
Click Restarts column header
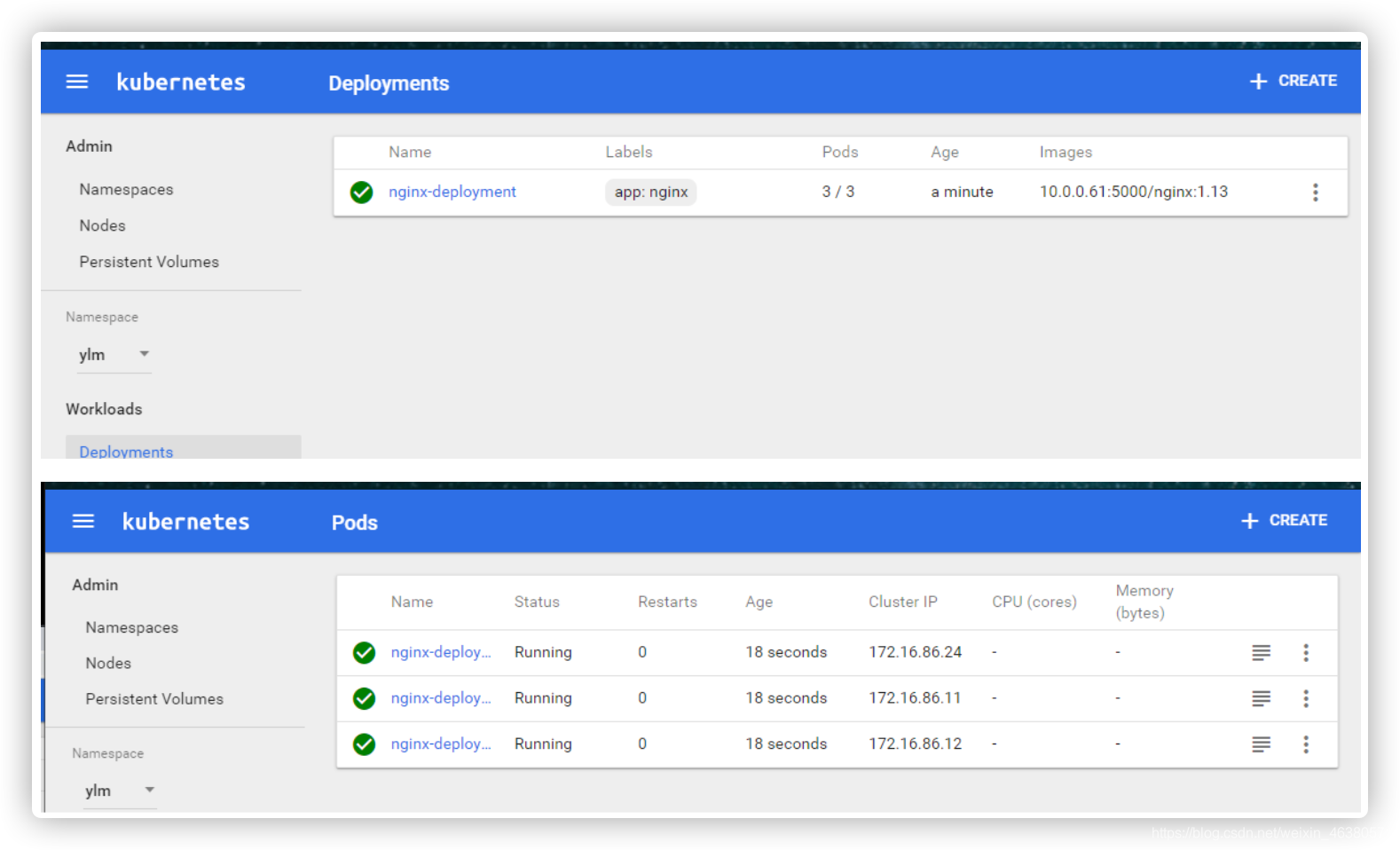667,602
